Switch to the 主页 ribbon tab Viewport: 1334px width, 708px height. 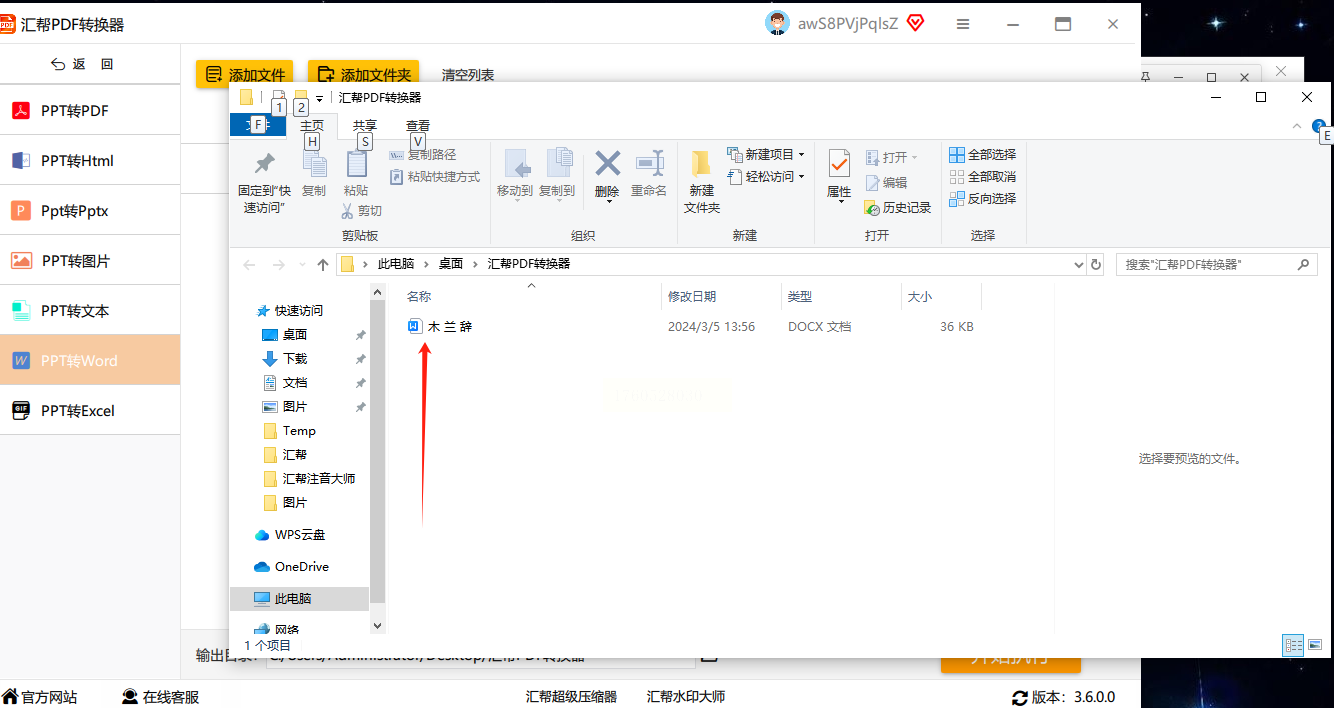click(312, 125)
